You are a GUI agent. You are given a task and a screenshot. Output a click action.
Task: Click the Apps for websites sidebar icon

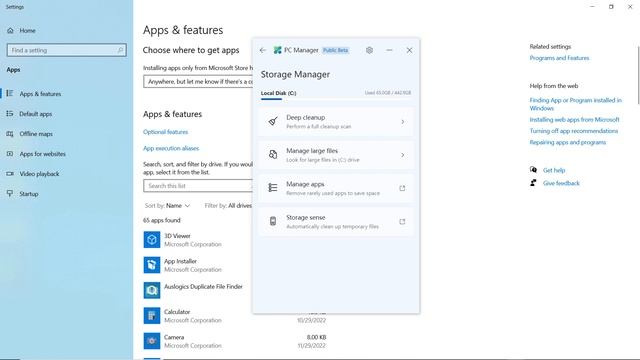click(x=10, y=153)
